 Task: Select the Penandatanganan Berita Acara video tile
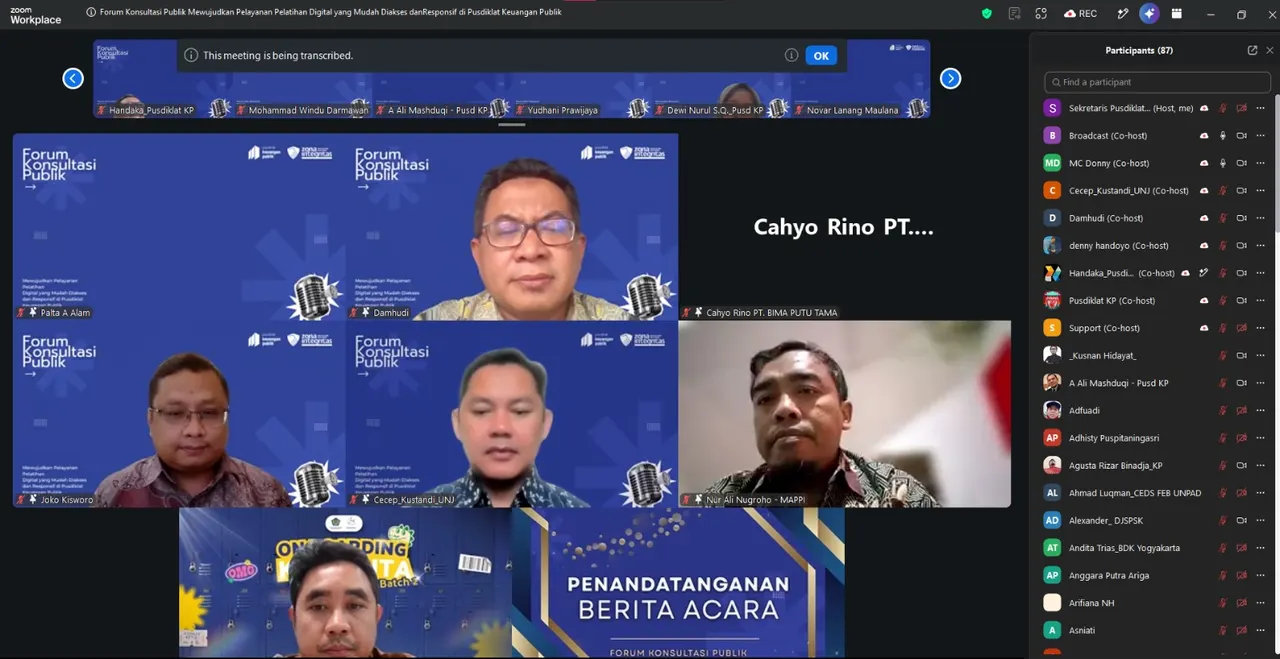point(678,583)
